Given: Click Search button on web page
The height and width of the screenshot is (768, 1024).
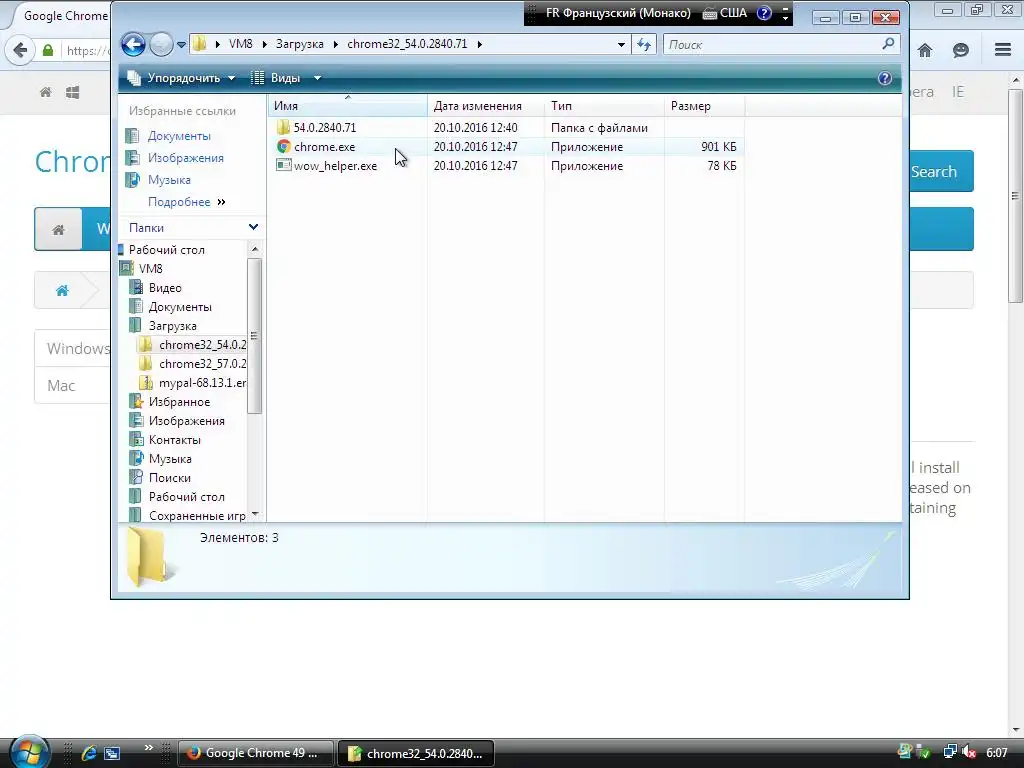Looking at the screenshot, I should pos(941,171).
